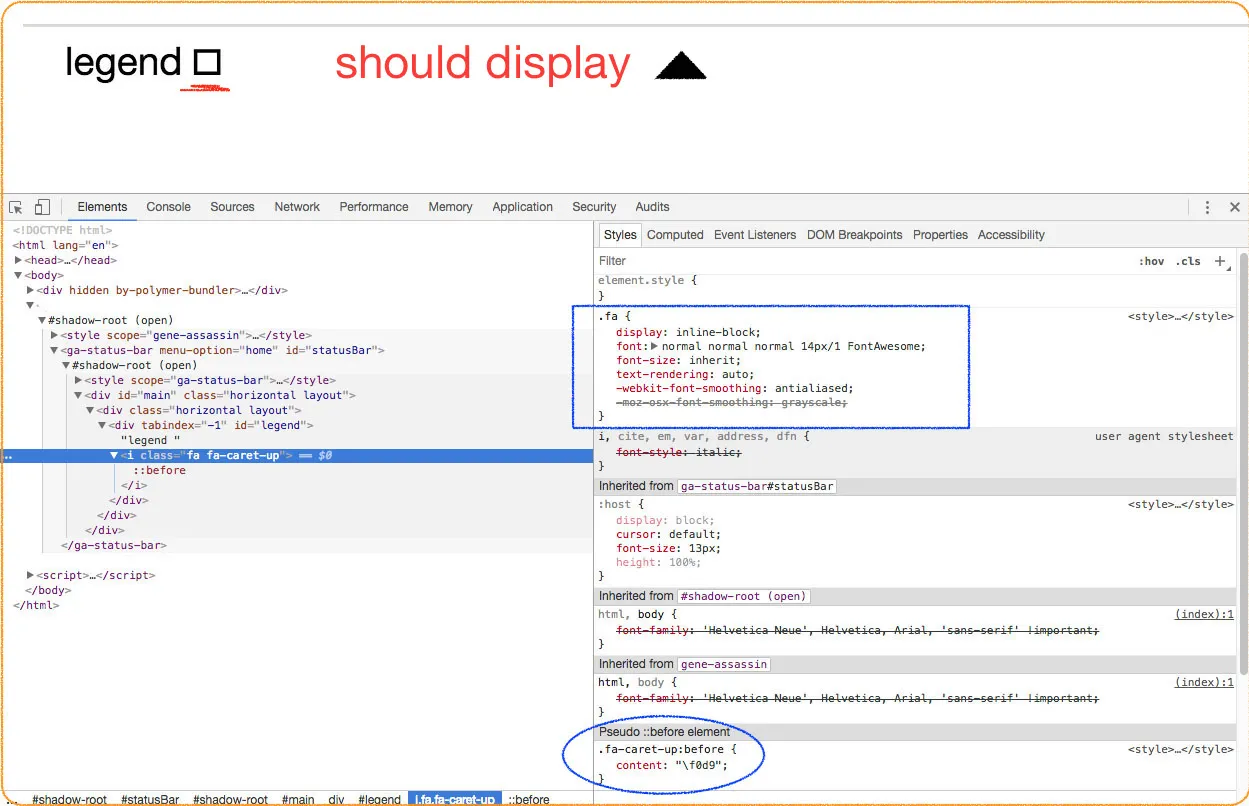Select the ::before pseudo-element tree row
This screenshot has height=806, width=1249.
[x=159, y=470]
